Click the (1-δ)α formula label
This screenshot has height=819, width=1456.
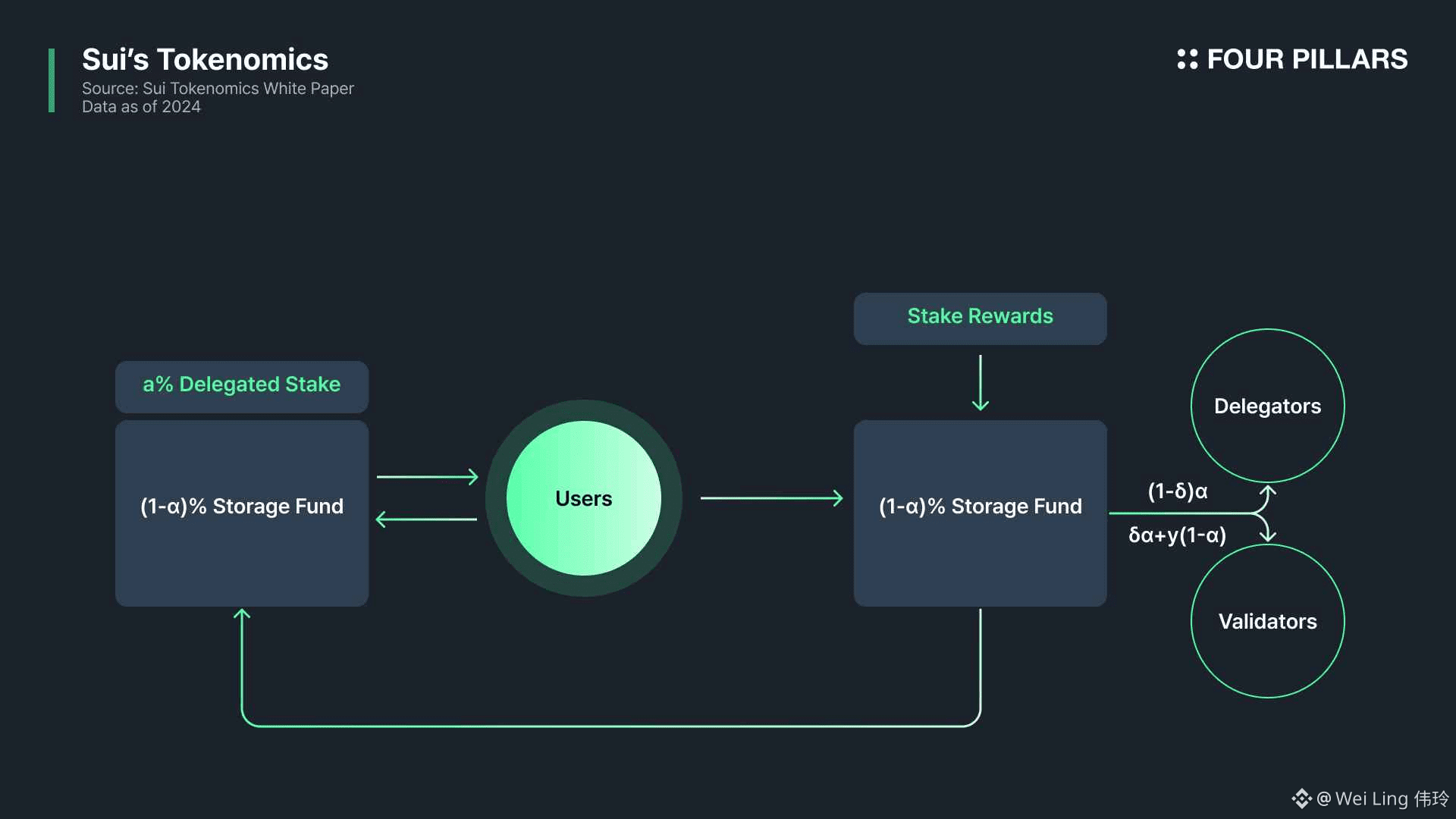pyautogui.click(x=1177, y=491)
